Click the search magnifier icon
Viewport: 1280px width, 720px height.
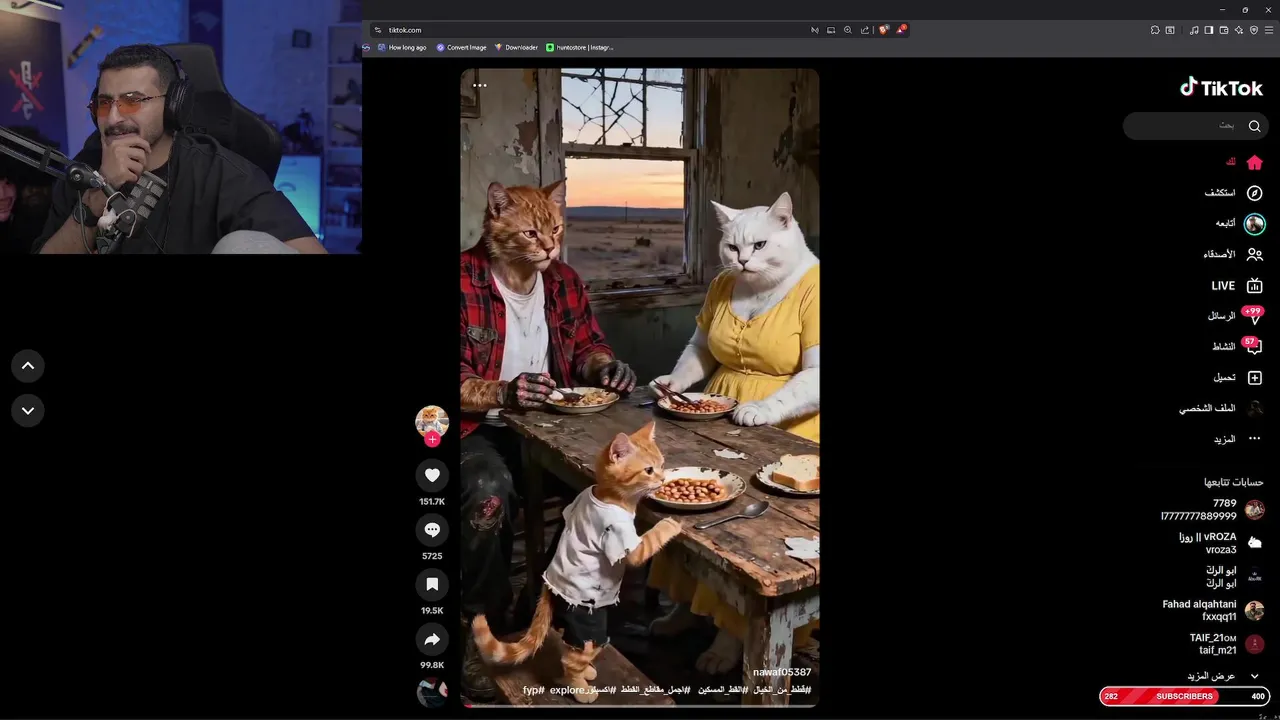(x=1254, y=126)
